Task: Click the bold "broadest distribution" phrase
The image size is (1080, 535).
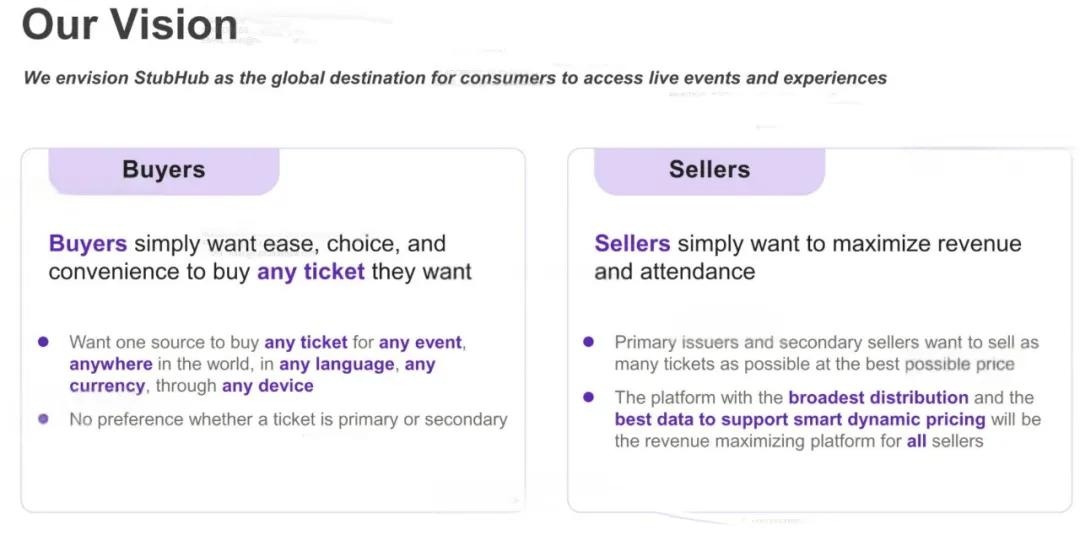Action: point(878,397)
